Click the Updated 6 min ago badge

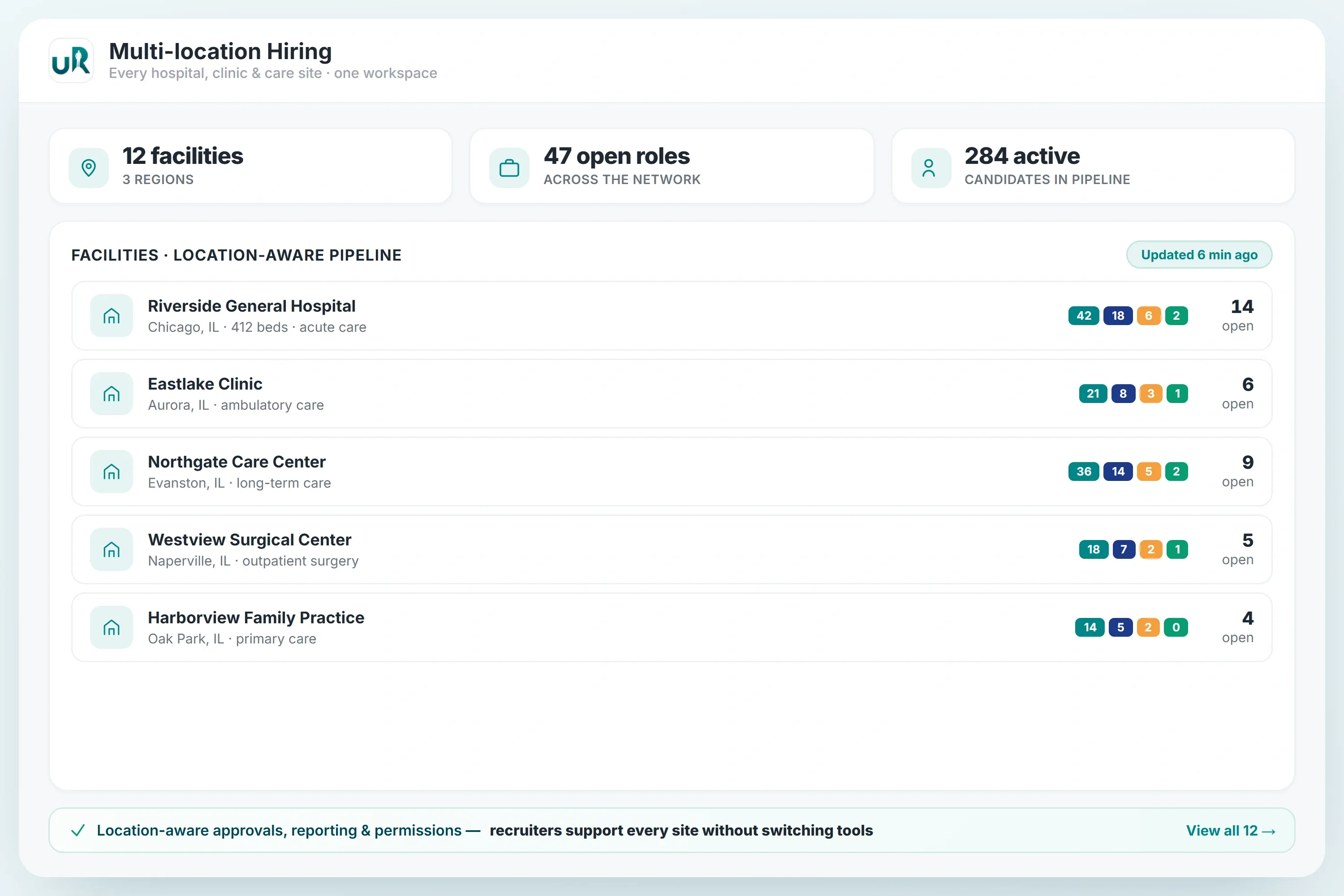pos(1199,254)
